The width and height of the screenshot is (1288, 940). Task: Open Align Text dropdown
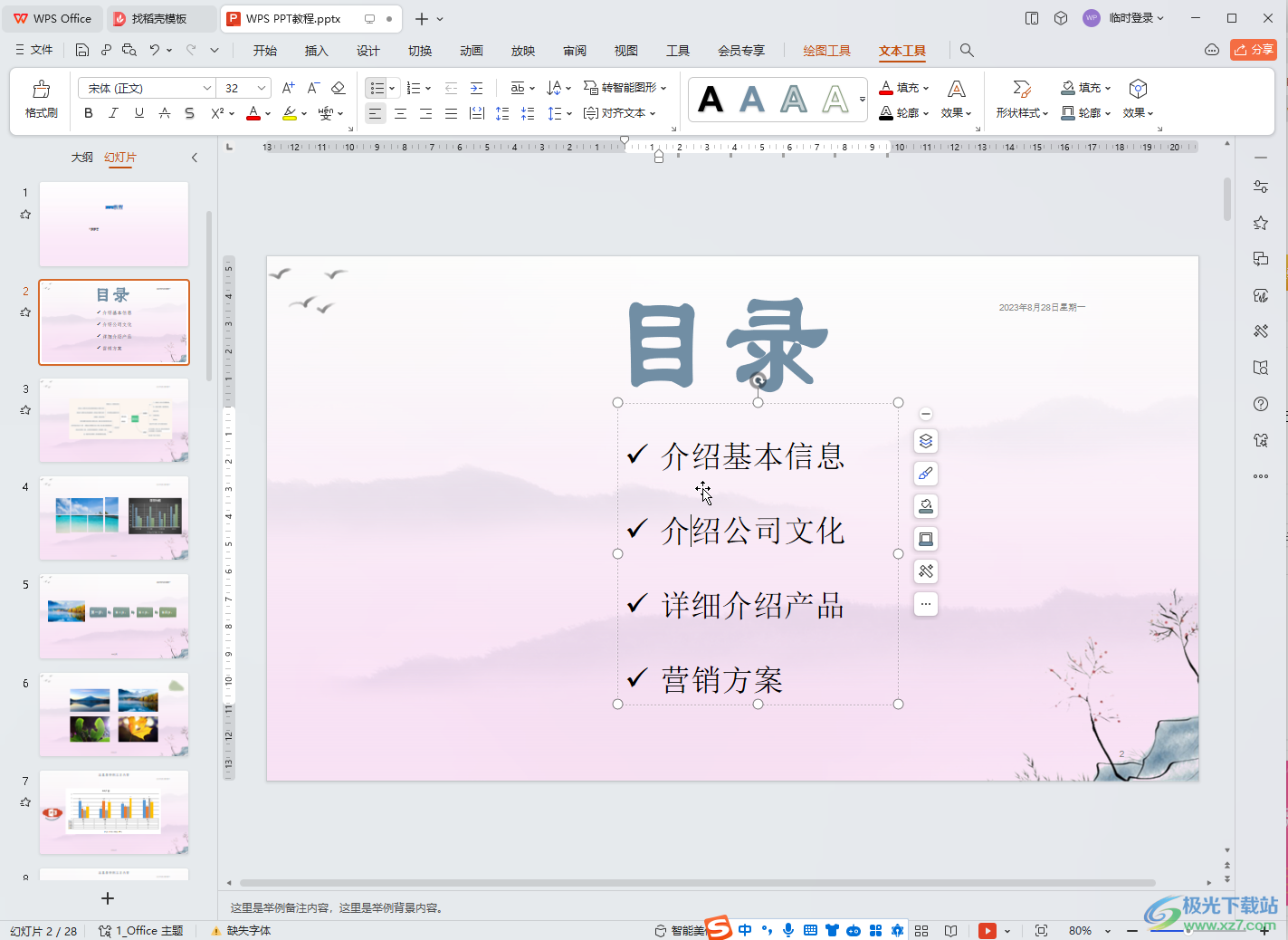click(619, 113)
